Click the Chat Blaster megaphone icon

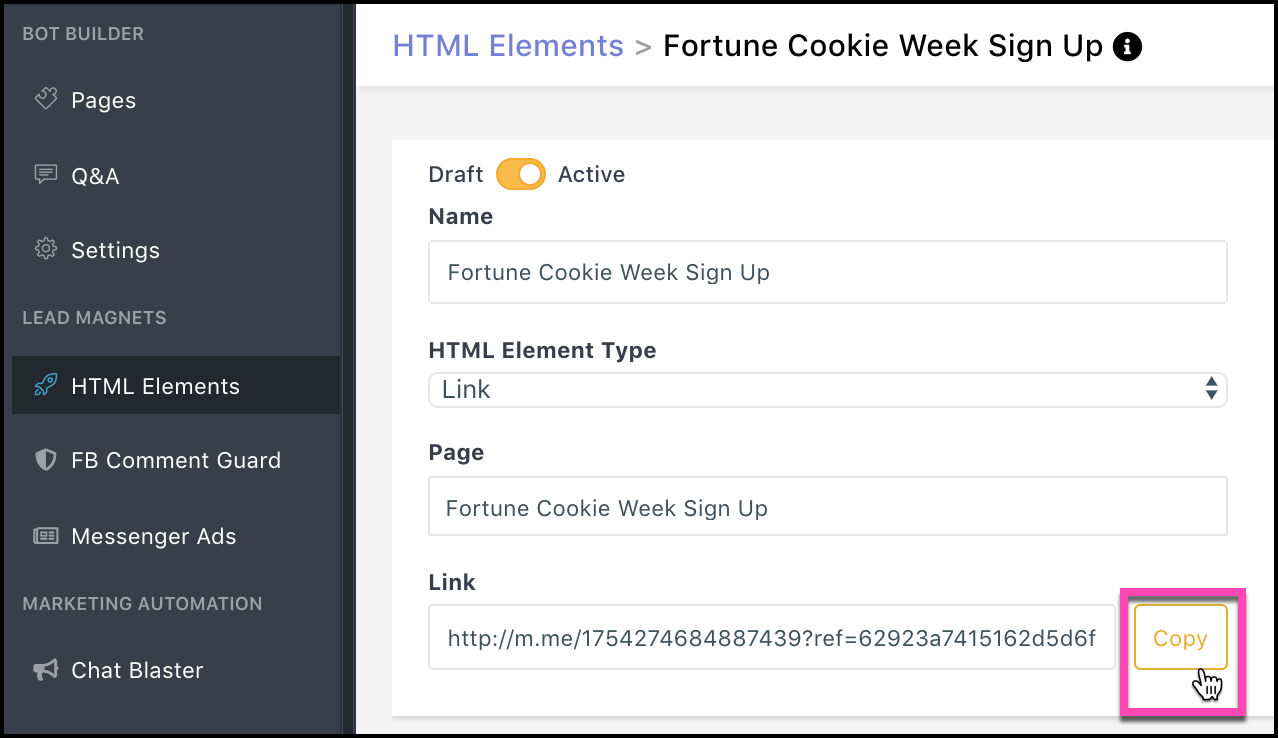click(x=45, y=670)
